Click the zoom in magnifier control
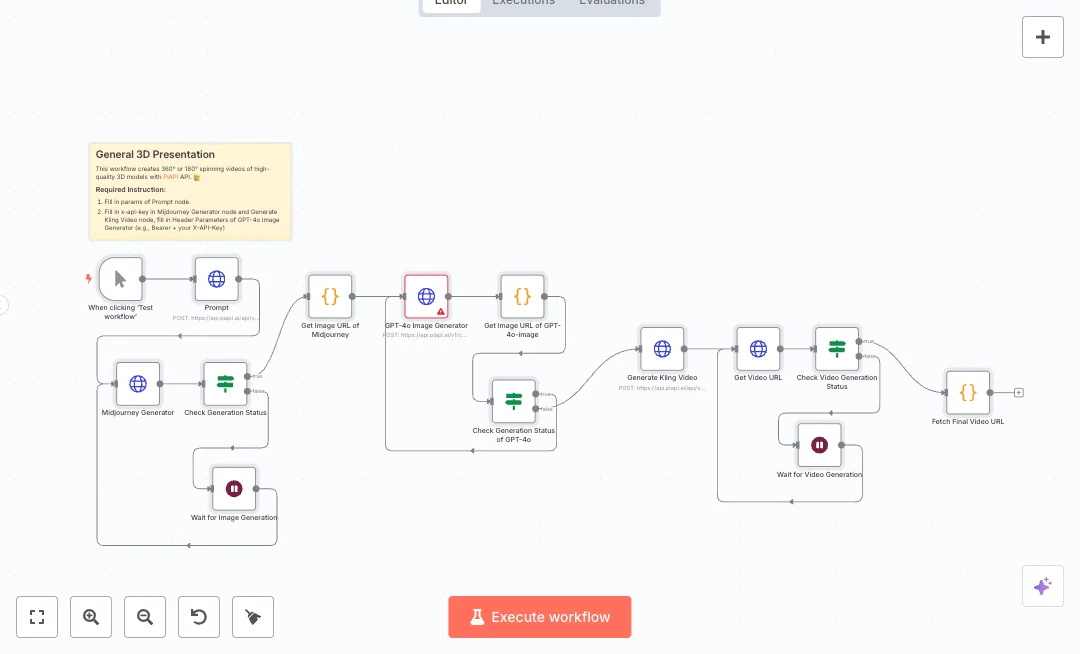1080x654 pixels. [x=91, y=617]
